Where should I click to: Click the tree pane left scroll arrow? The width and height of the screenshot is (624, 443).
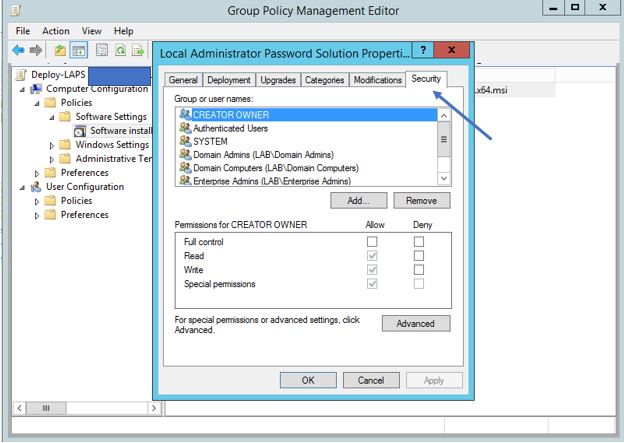tap(20, 408)
